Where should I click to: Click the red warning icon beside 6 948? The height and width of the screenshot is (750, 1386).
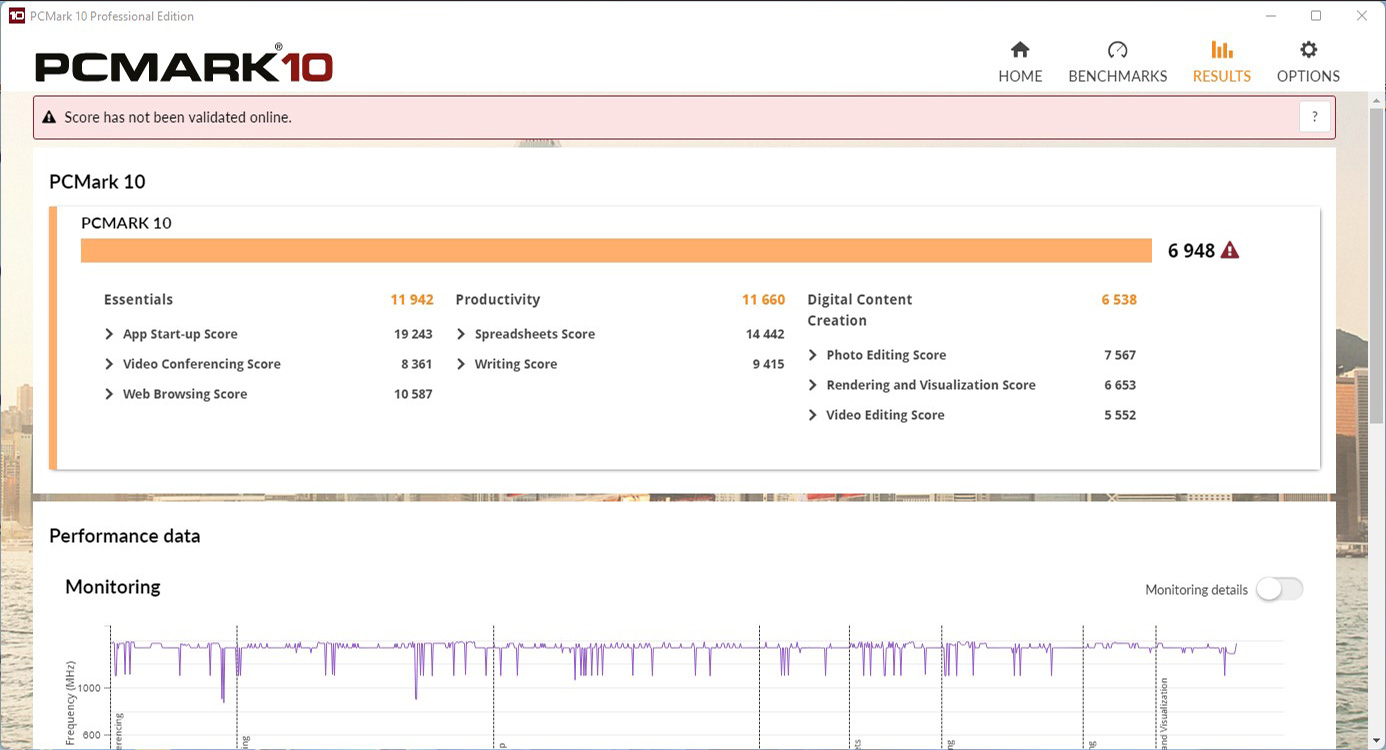1230,250
